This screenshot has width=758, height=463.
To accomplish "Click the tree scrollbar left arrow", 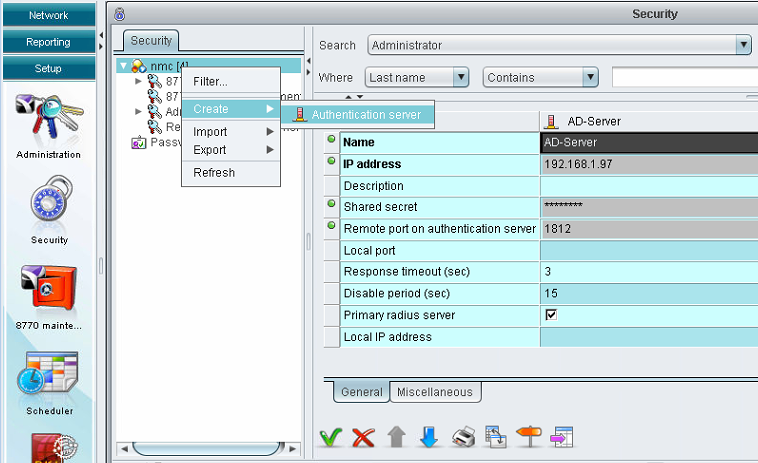I will pyautogui.click(x=125, y=449).
